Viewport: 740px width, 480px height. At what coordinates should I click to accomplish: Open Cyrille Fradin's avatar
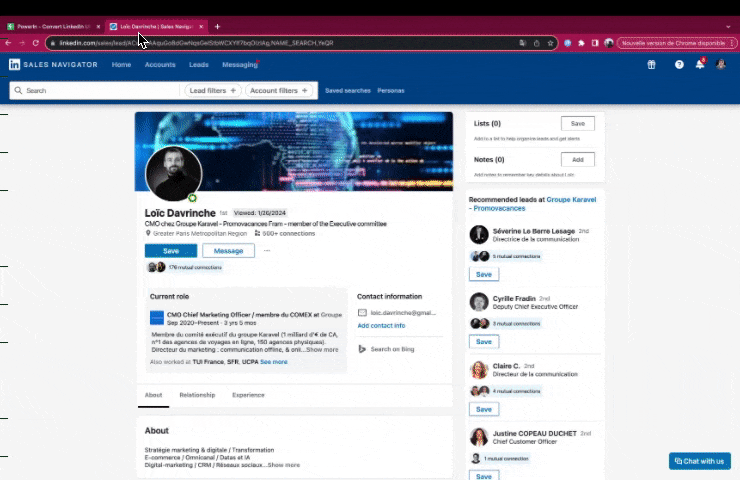pyautogui.click(x=479, y=302)
